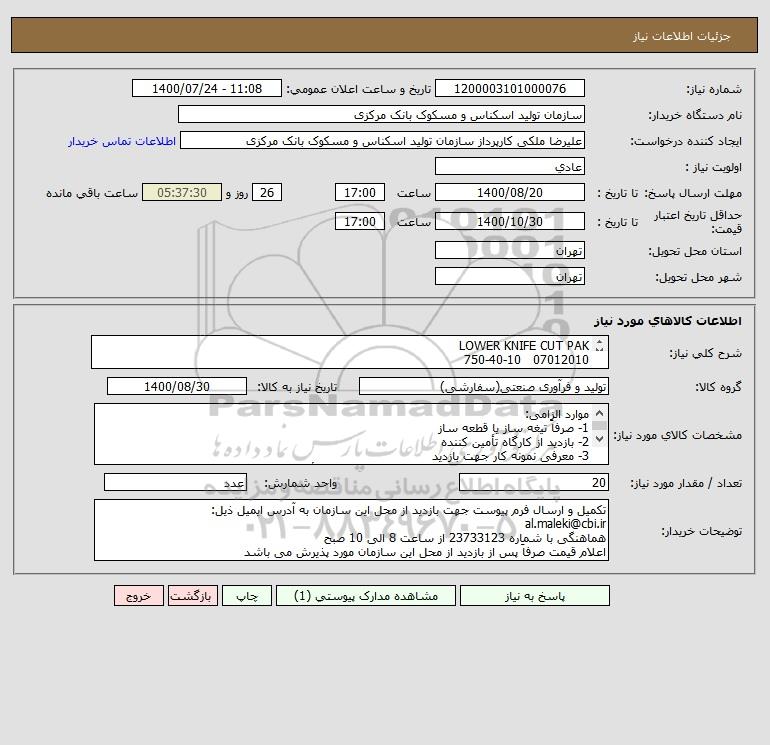Screen dimensions: 770x745
Task: Select need number field 1200003101000076
Action: [x=510, y=88]
